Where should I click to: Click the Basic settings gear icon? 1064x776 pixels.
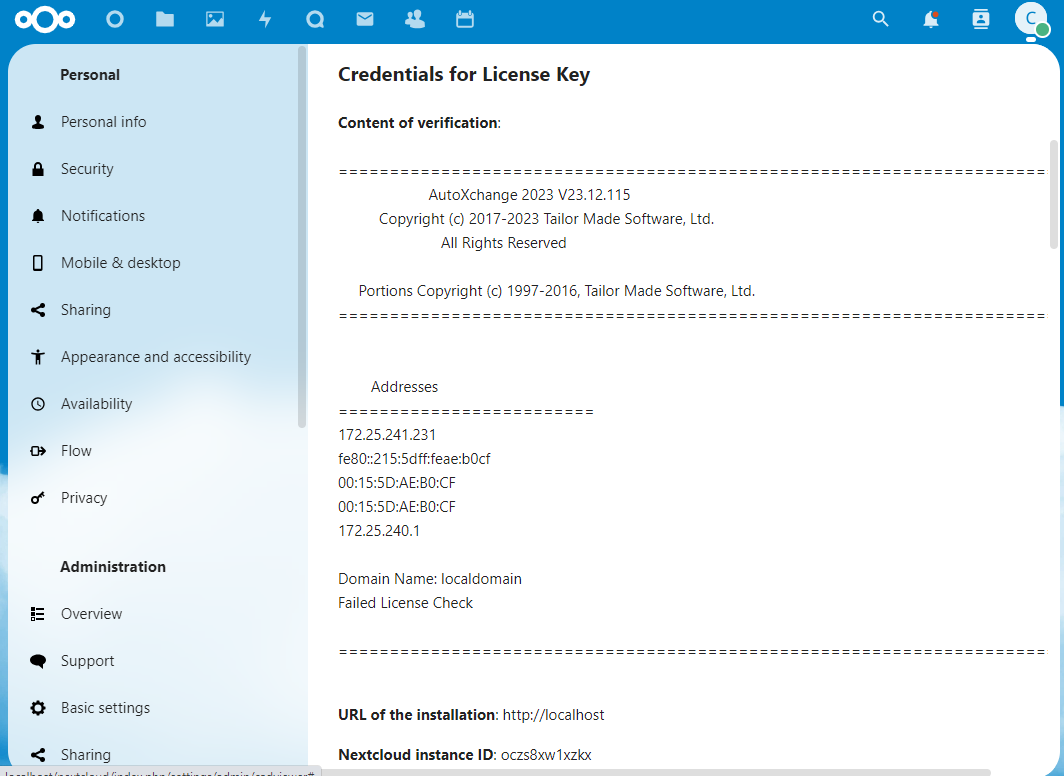click(x=38, y=707)
